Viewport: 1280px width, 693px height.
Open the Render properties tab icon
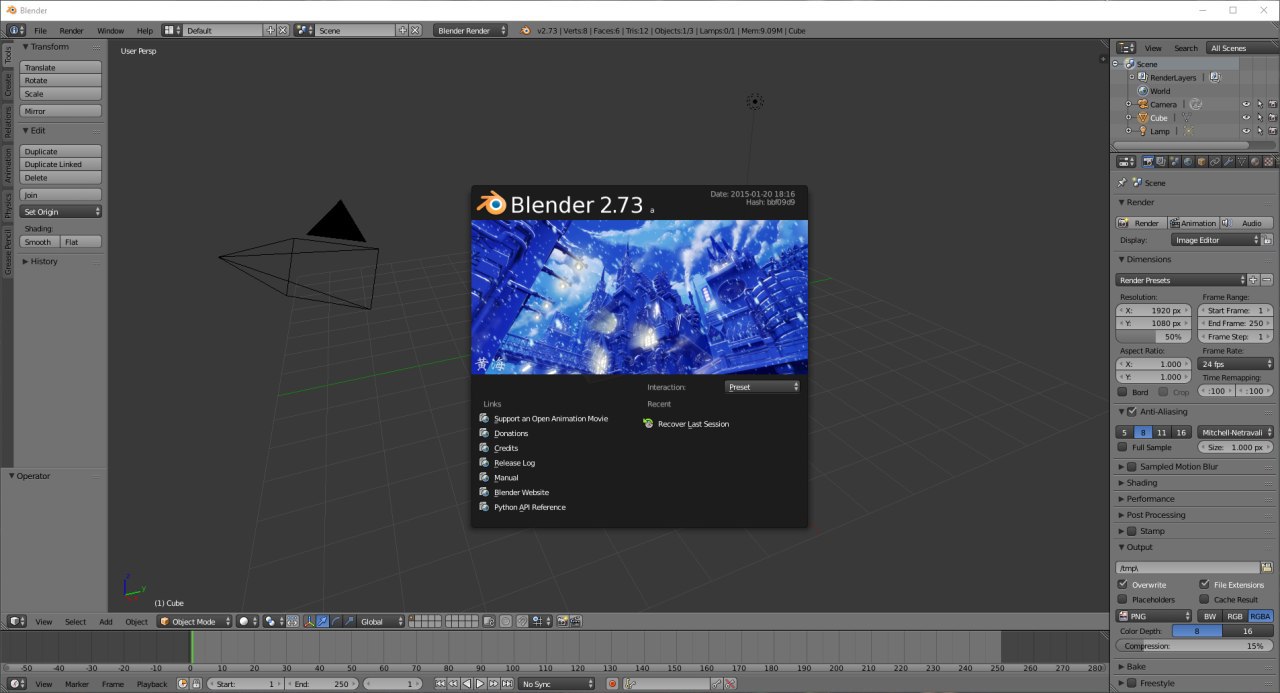pos(1148,161)
